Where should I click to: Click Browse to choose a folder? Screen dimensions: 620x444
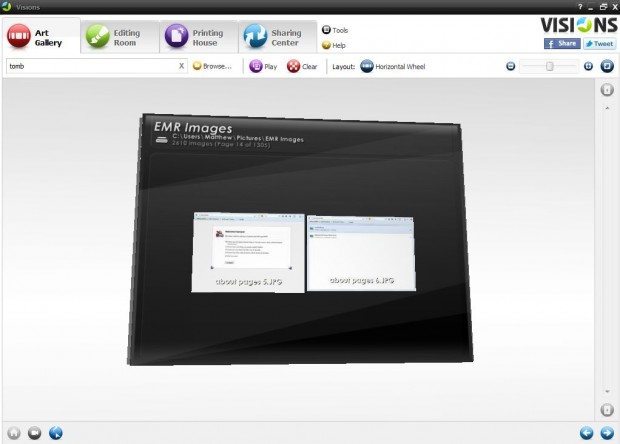pos(212,66)
